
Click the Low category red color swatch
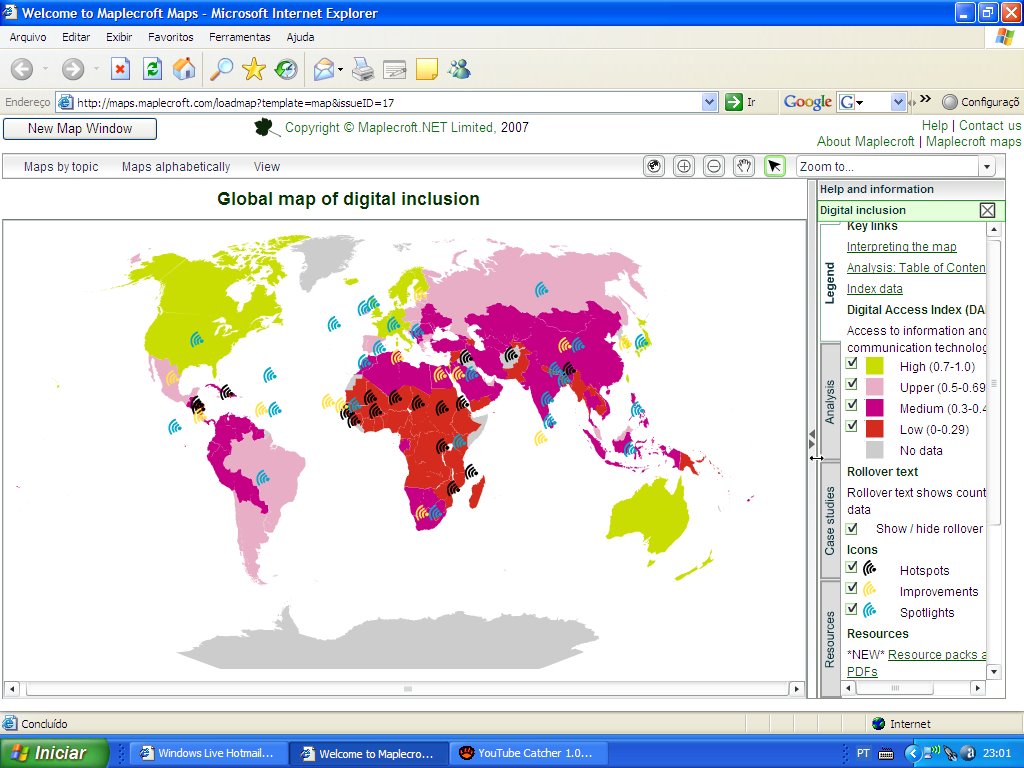pos(874,428)
